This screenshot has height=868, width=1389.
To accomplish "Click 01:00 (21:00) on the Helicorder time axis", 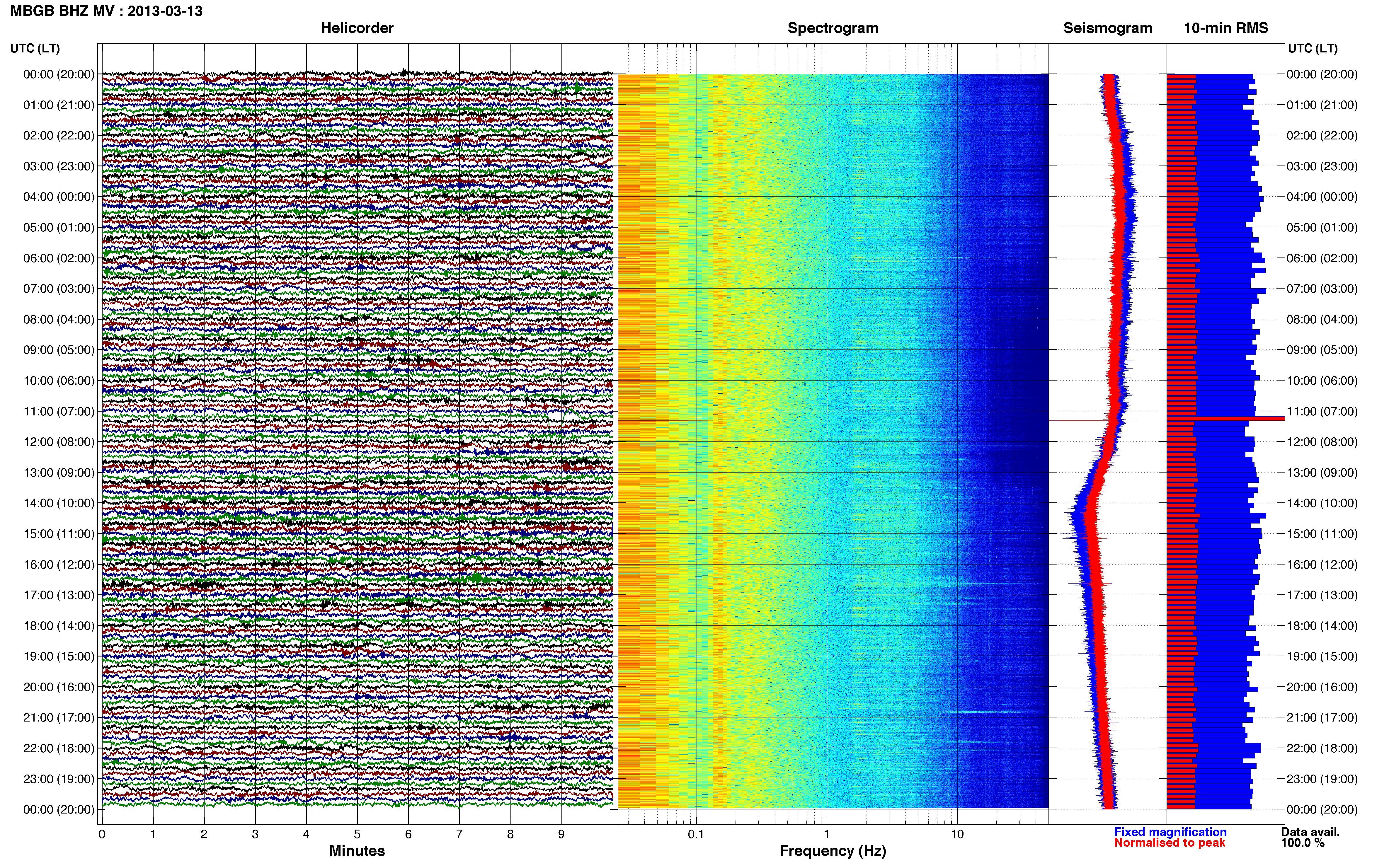I will [x=59, y=105].
